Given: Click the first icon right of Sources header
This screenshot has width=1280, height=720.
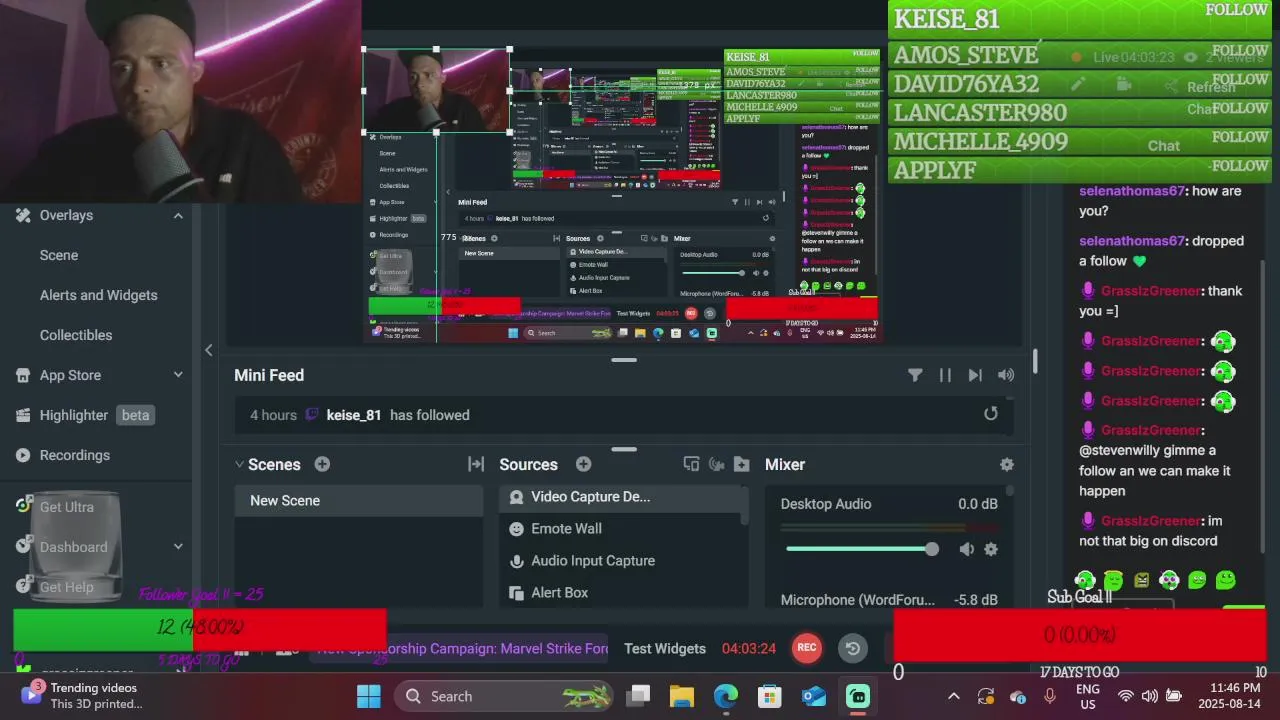Looking at the screenshot, I should pyautogui.click(x=691, y=464).
